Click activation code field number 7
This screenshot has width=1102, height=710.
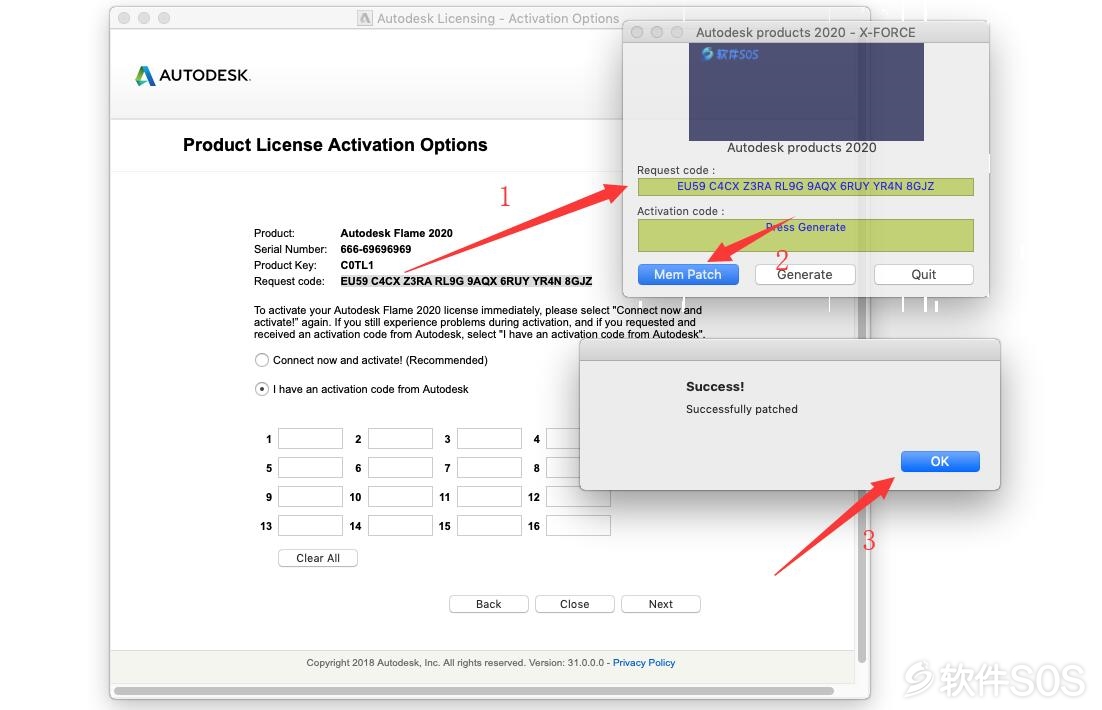coord(489,467)
